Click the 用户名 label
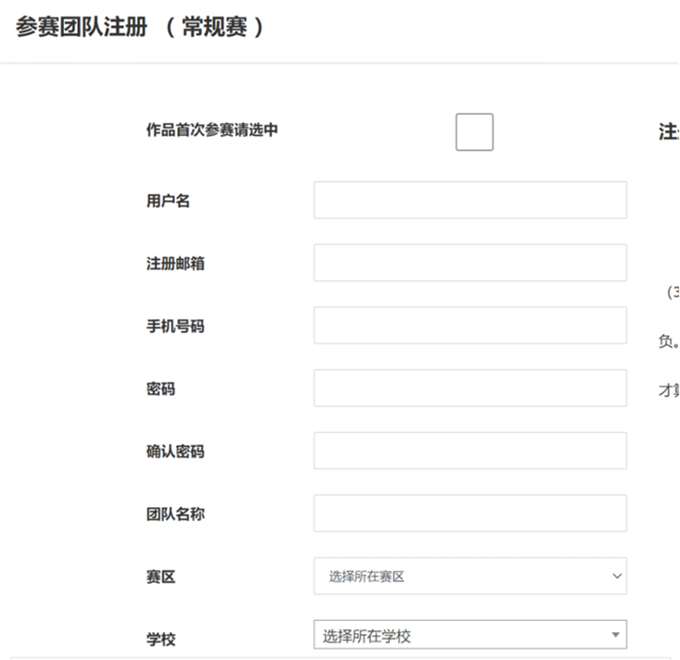Screen dimensions: 680x660 (x=168, y=201)
